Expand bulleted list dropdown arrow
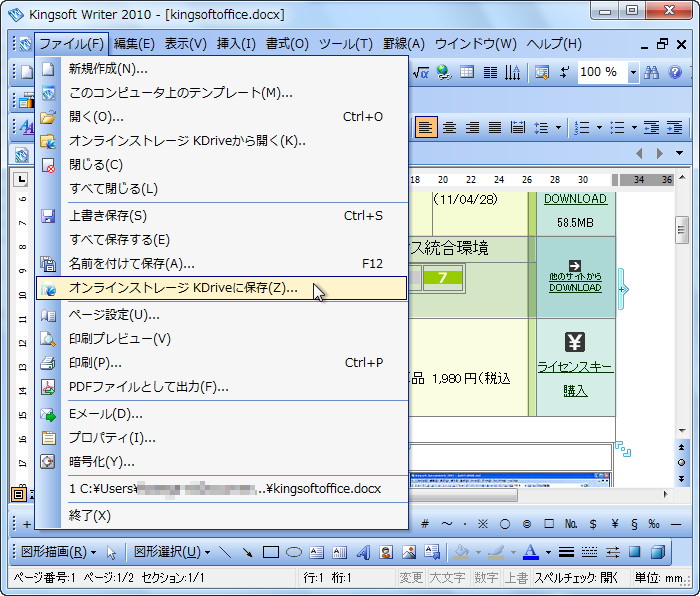The height and width of the screenshot is (596, 700). (x=634, y=128)
